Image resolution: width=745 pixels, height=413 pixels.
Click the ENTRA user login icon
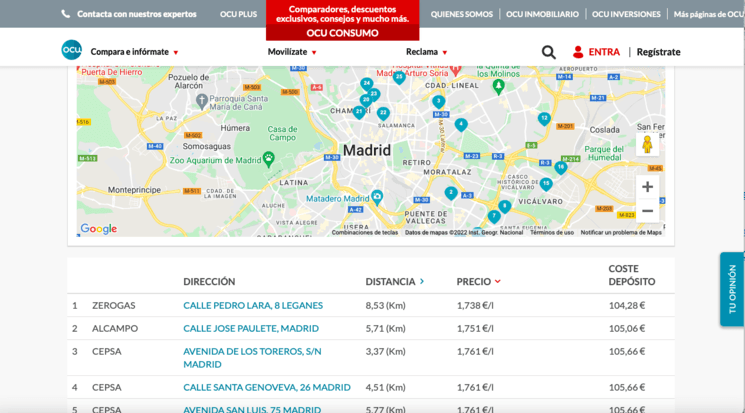(578, 52)
